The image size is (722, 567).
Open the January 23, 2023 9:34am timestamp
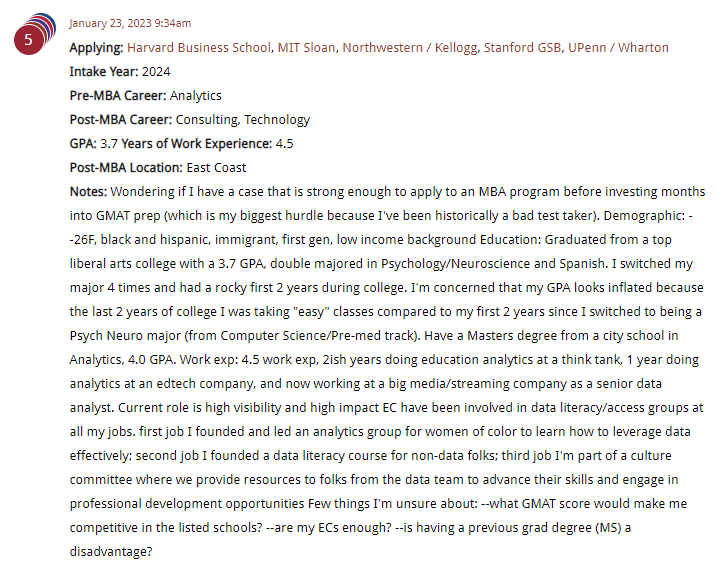tap(130, 23)
